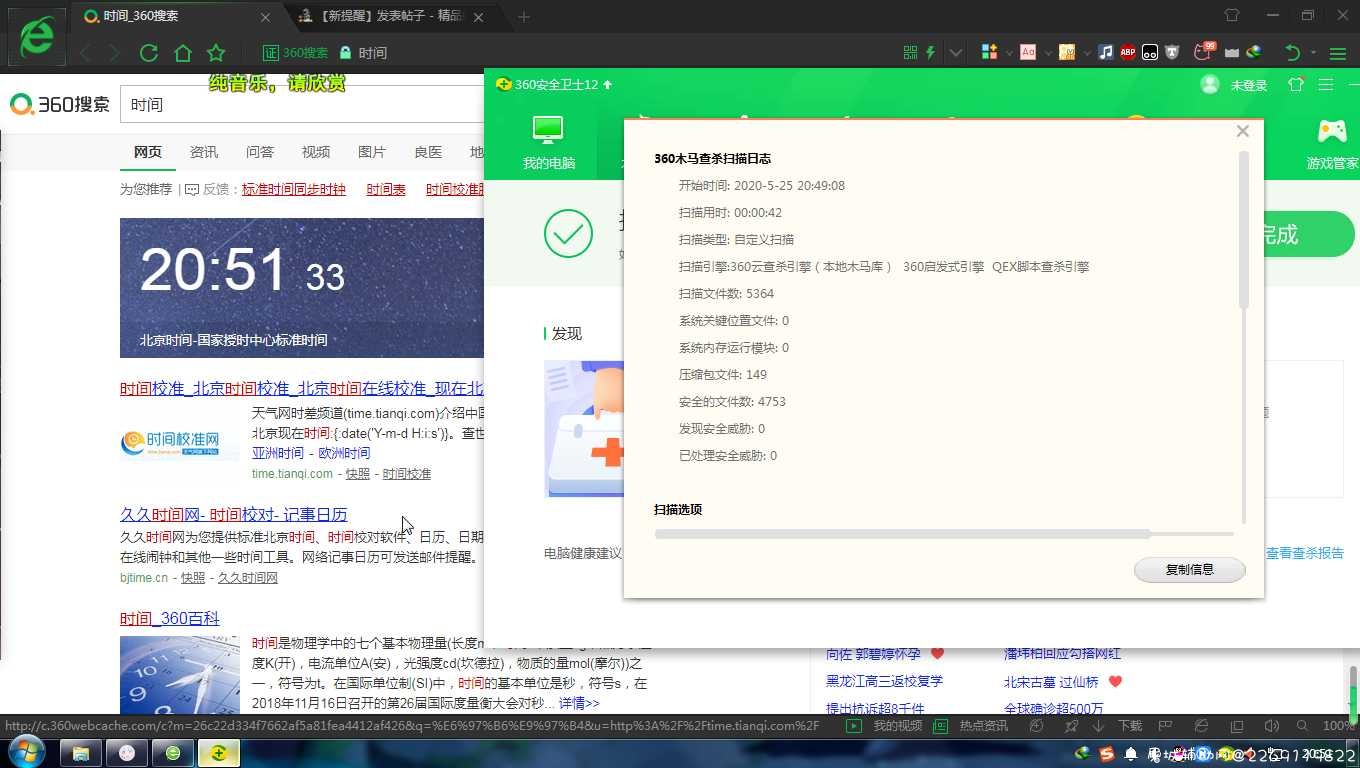Screen dimensions: 1360x768
Task: Toggle the speaker mute icon in status bar
Action: pyautogui.click(x=1272, y=726)
